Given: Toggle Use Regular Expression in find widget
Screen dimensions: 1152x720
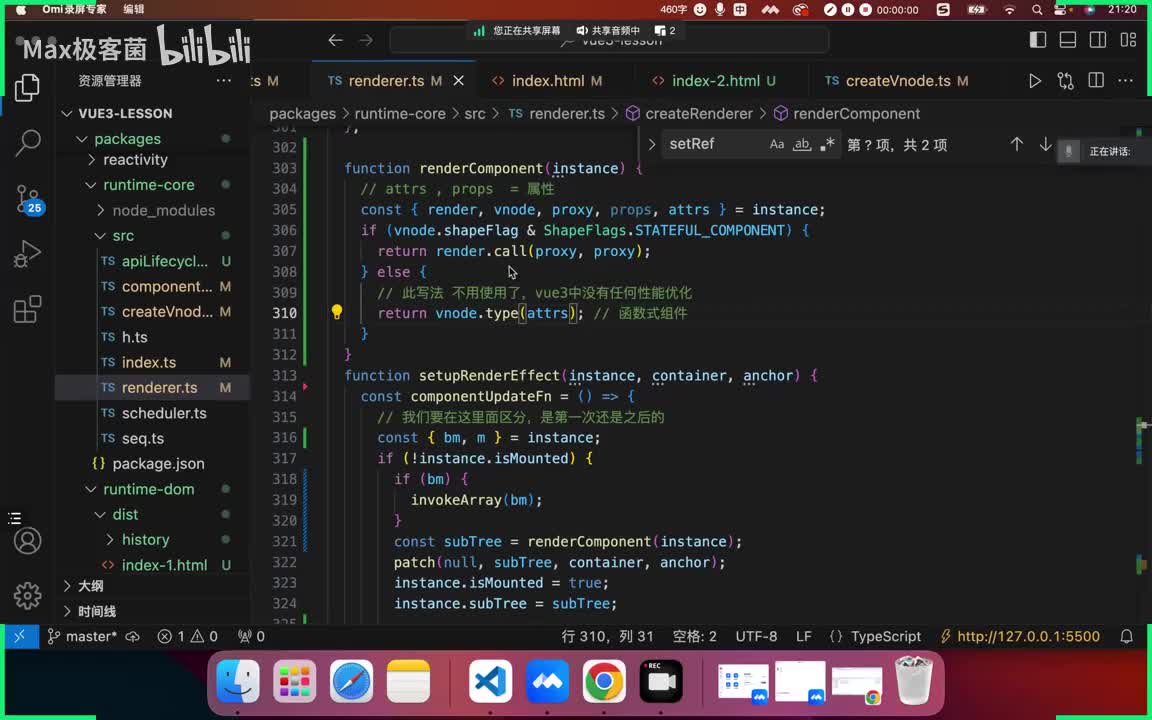Looking at the screenshot, I should (827, 144).
